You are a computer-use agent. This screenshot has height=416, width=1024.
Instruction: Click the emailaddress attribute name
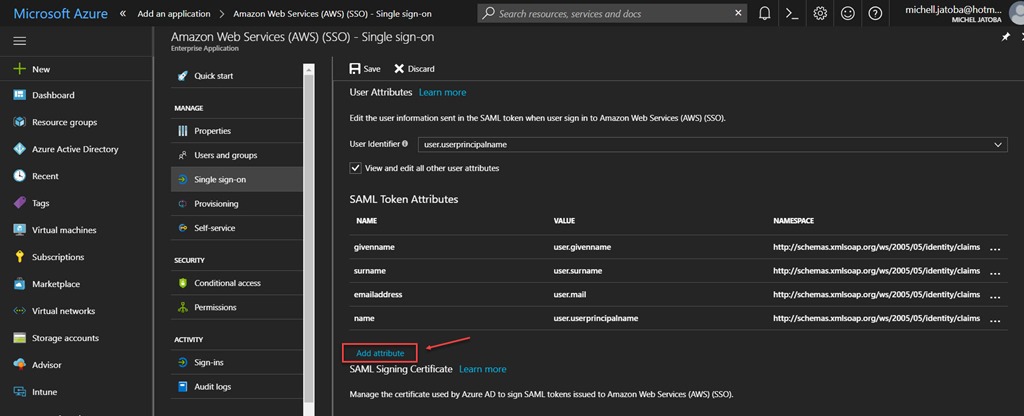(378, 295)
